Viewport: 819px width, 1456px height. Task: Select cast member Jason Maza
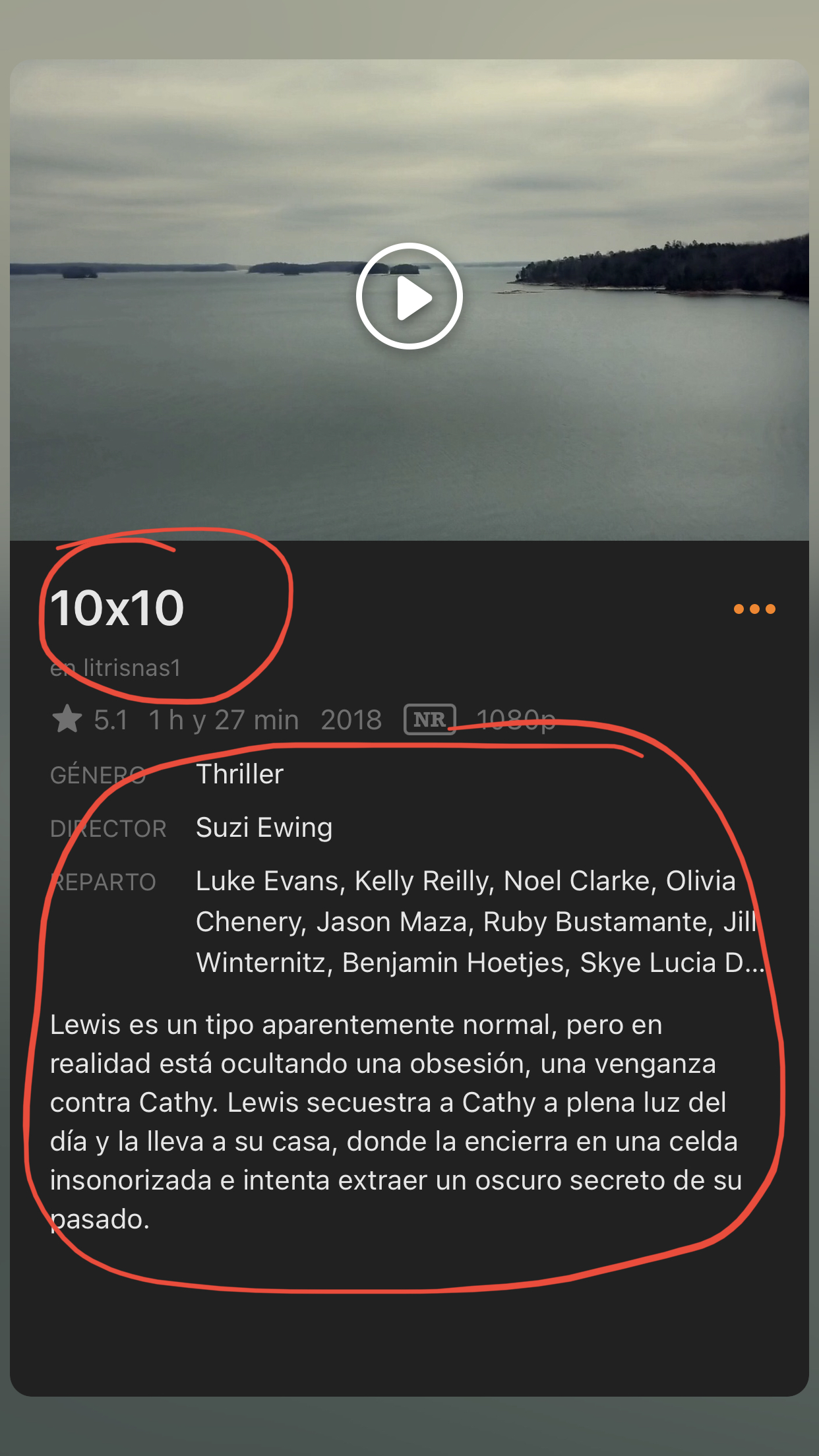392,922
